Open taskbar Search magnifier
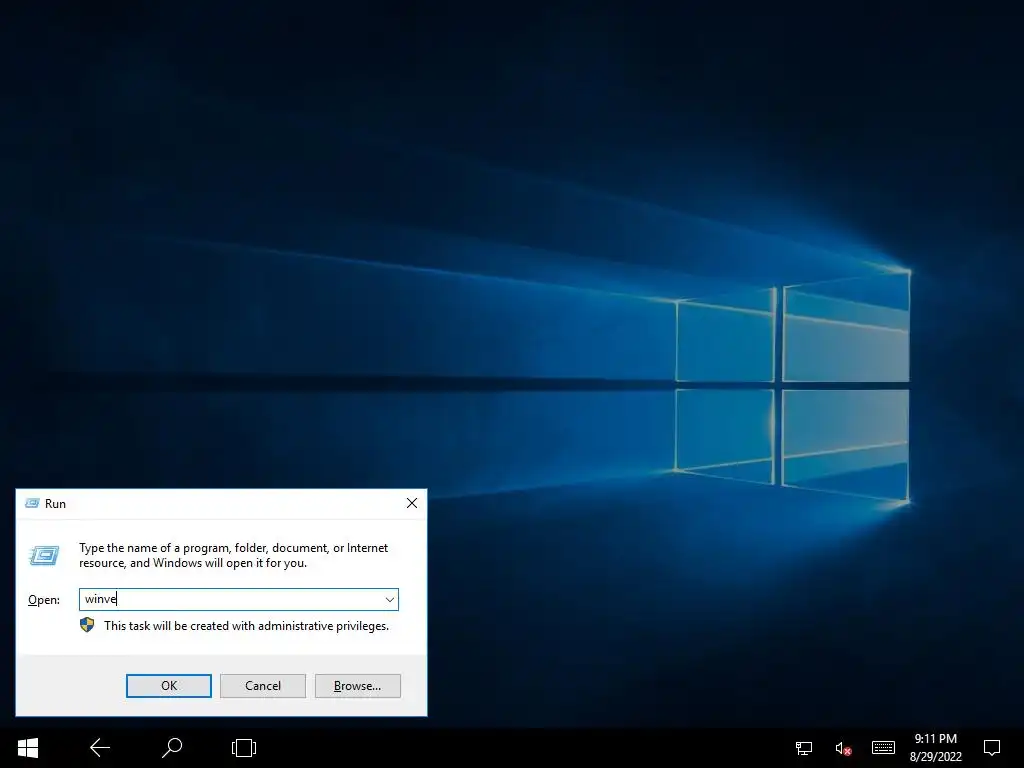 point(172,748)
